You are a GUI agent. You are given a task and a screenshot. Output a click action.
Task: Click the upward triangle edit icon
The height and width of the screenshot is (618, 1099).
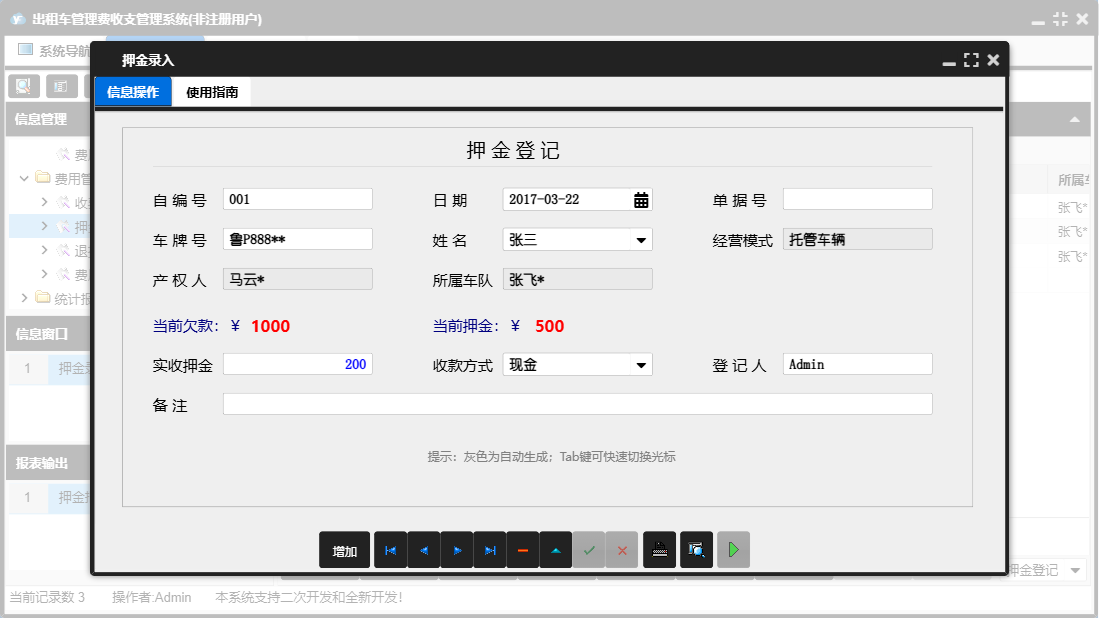556,549
